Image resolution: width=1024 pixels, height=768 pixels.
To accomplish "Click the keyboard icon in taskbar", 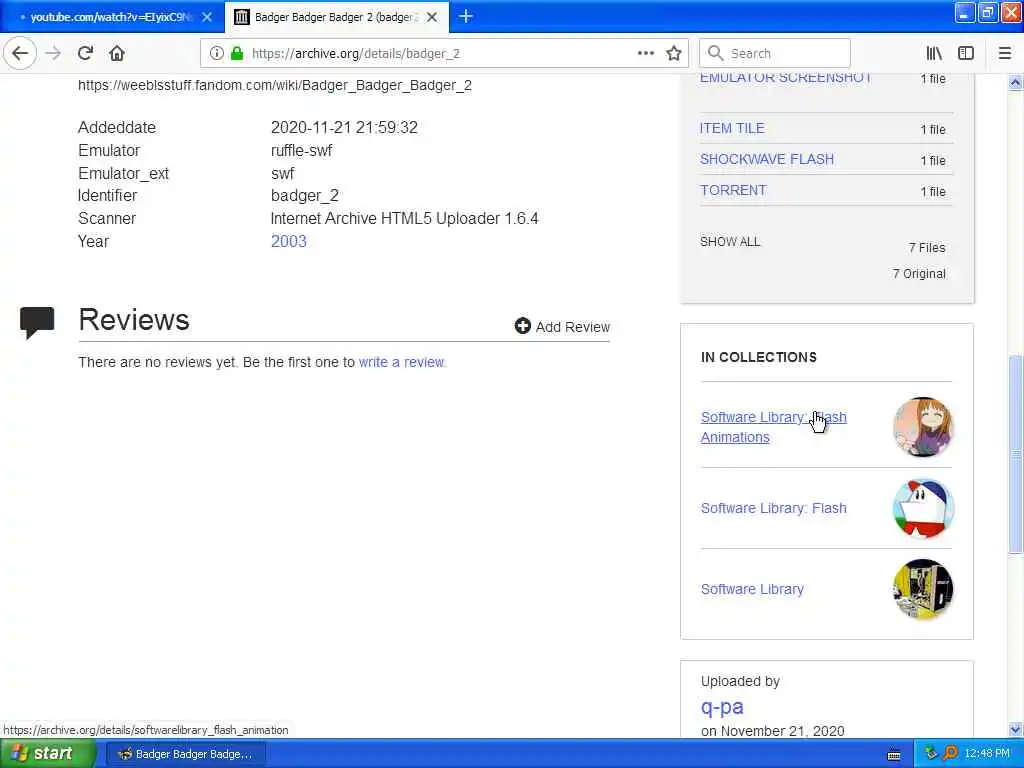I will [894, 755].
